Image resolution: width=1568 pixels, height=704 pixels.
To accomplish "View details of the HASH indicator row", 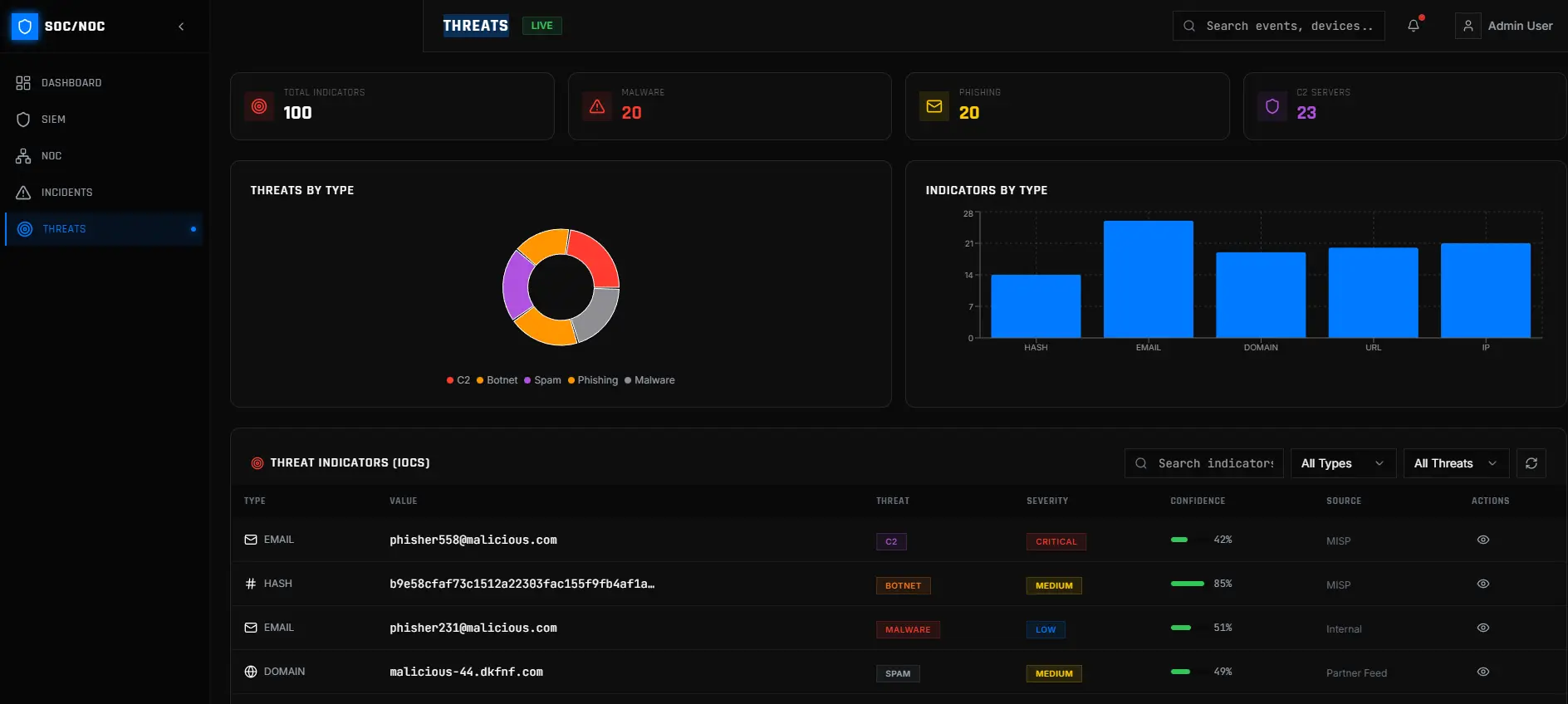I will [1483, 584].
